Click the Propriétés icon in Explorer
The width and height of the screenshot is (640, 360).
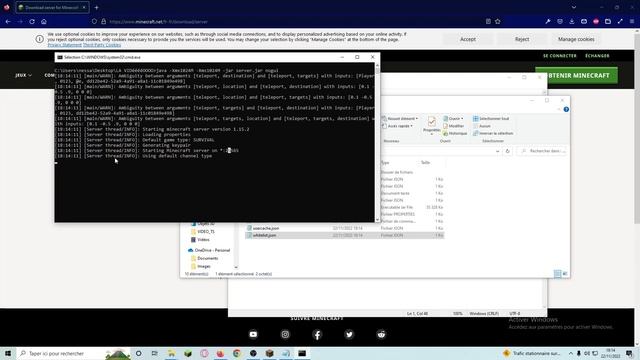pos(431,124)
